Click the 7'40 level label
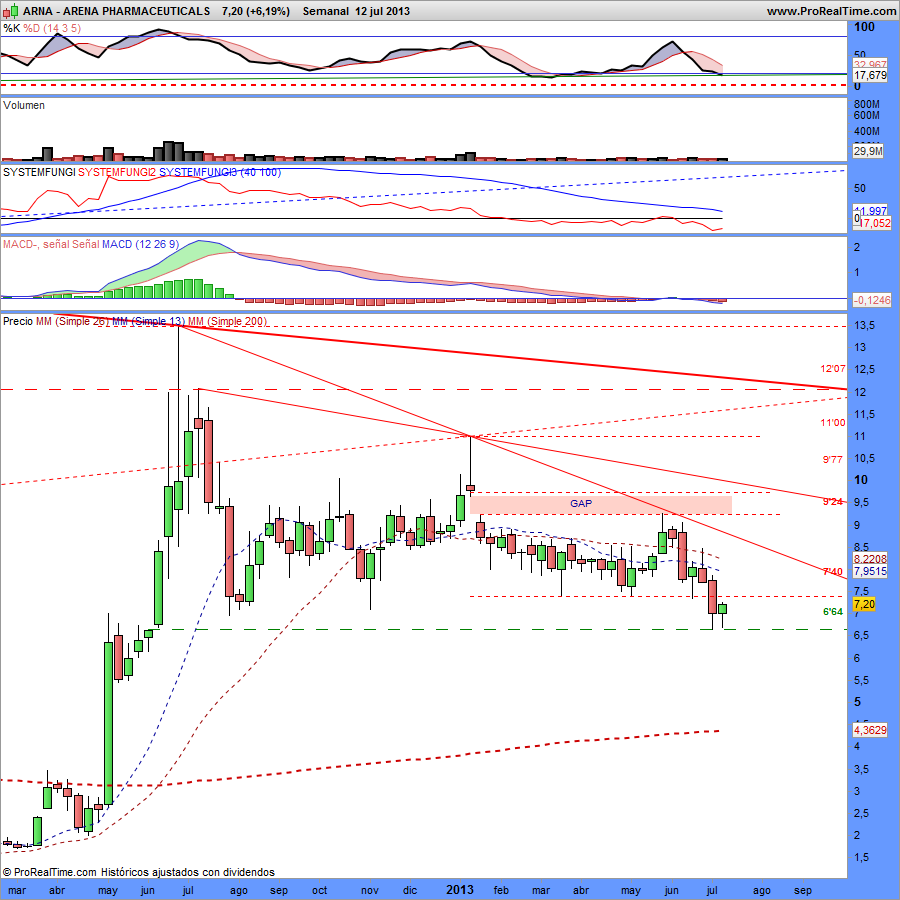900x900 pixels. [833, 572]
